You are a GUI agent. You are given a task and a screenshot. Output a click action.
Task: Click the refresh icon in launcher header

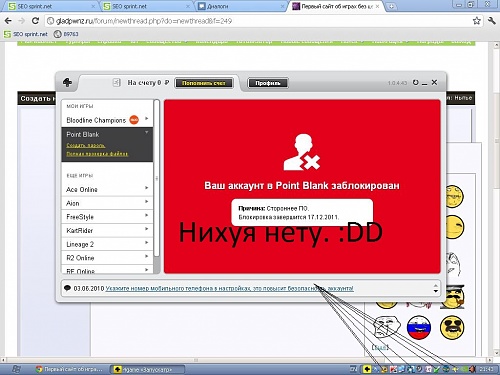click(415, 82)
